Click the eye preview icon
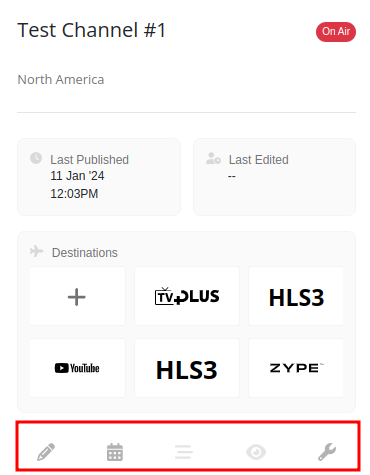The width and height of the screenshot is (370, 475). pos(256,452)
